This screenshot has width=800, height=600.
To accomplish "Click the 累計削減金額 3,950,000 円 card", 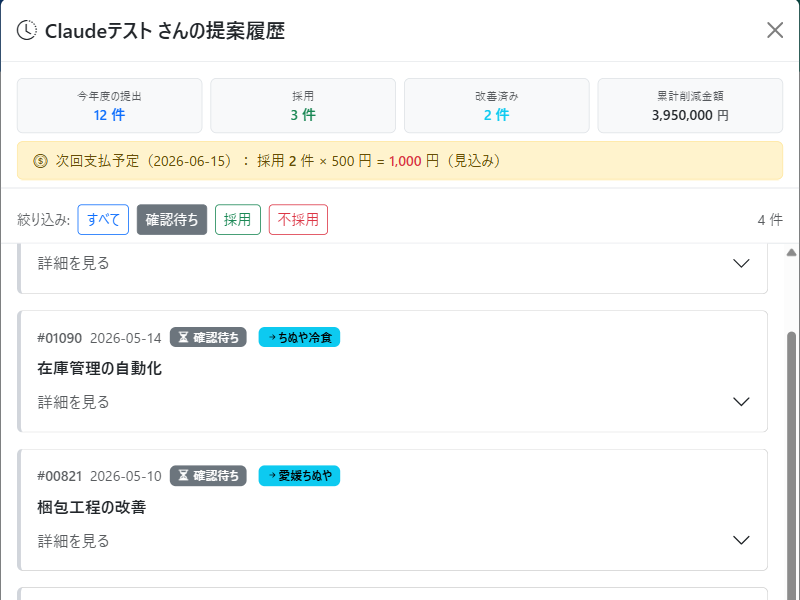I will (690, 106).
